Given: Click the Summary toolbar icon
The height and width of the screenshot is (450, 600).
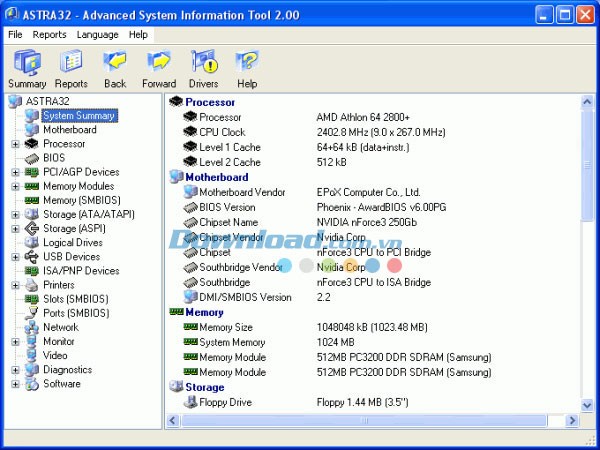Looking at the screenshot, I should (27, 62).
